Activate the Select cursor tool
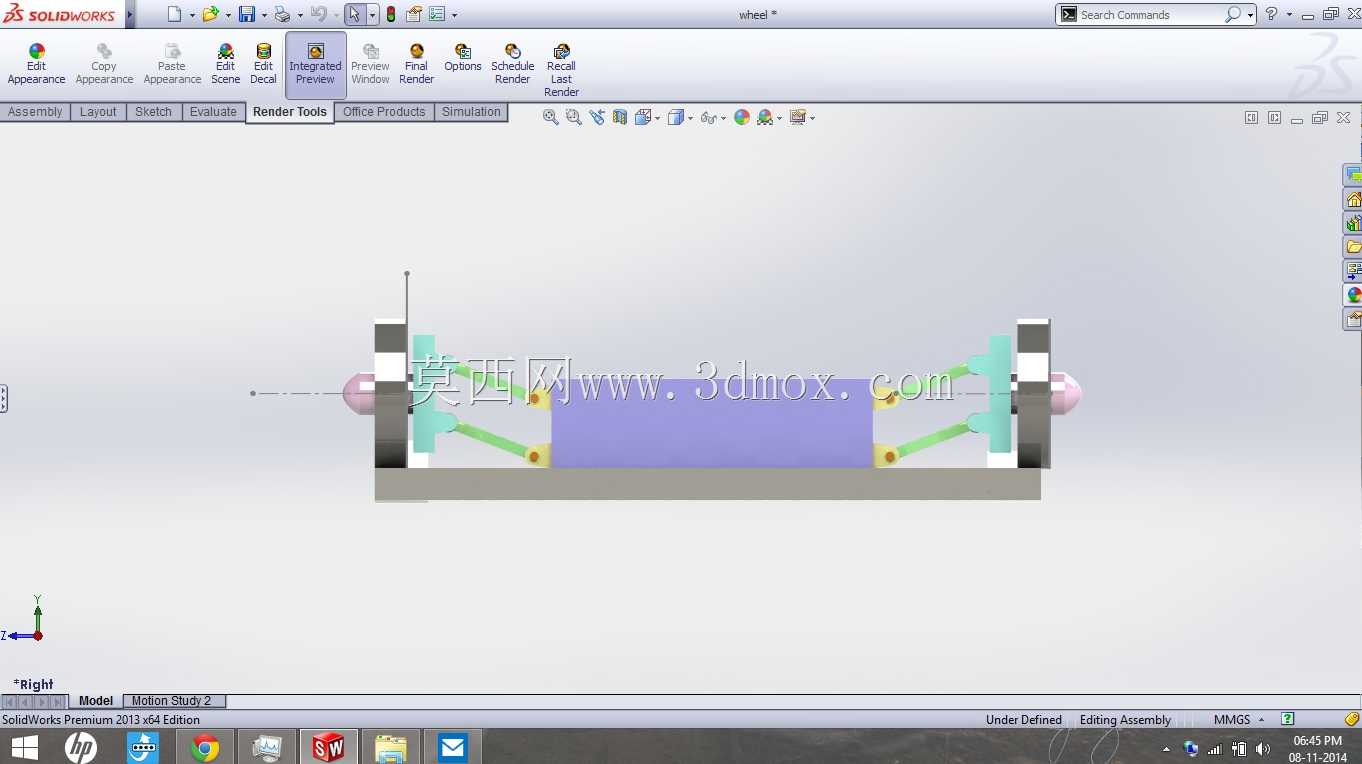 pyautogui.click(x=354, y=14)
